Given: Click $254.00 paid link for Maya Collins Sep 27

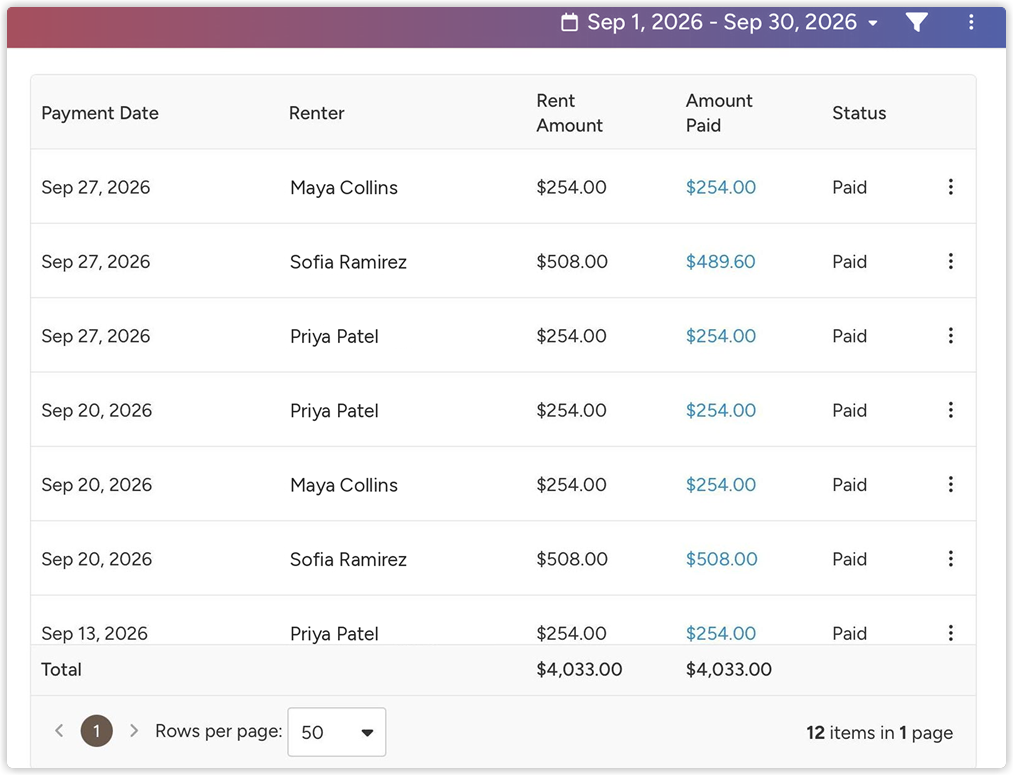Looking at the screenshot, I should pyautogui.click(x=720, y=188).
